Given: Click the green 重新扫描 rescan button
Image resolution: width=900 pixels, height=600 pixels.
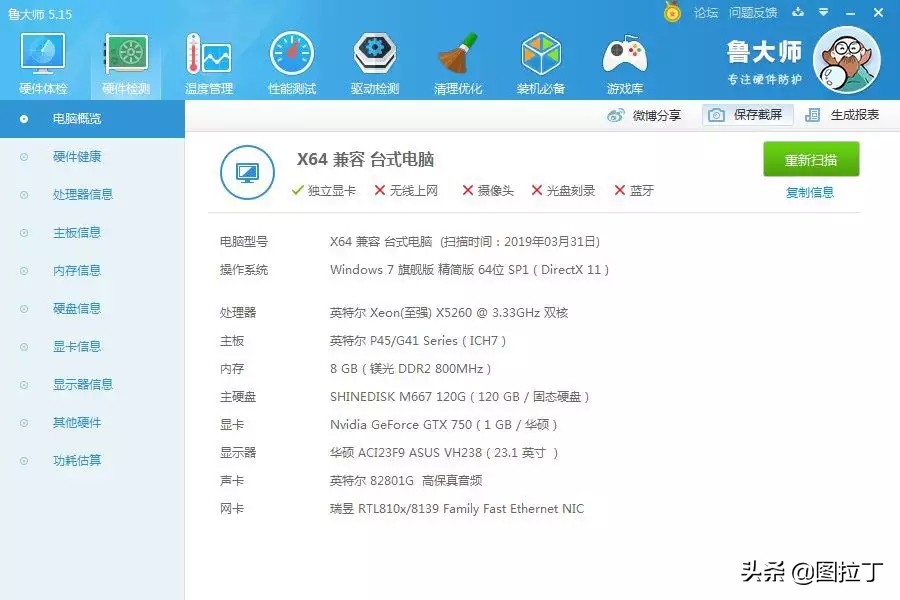Looking at the screenshot, I should pos(811,160).
